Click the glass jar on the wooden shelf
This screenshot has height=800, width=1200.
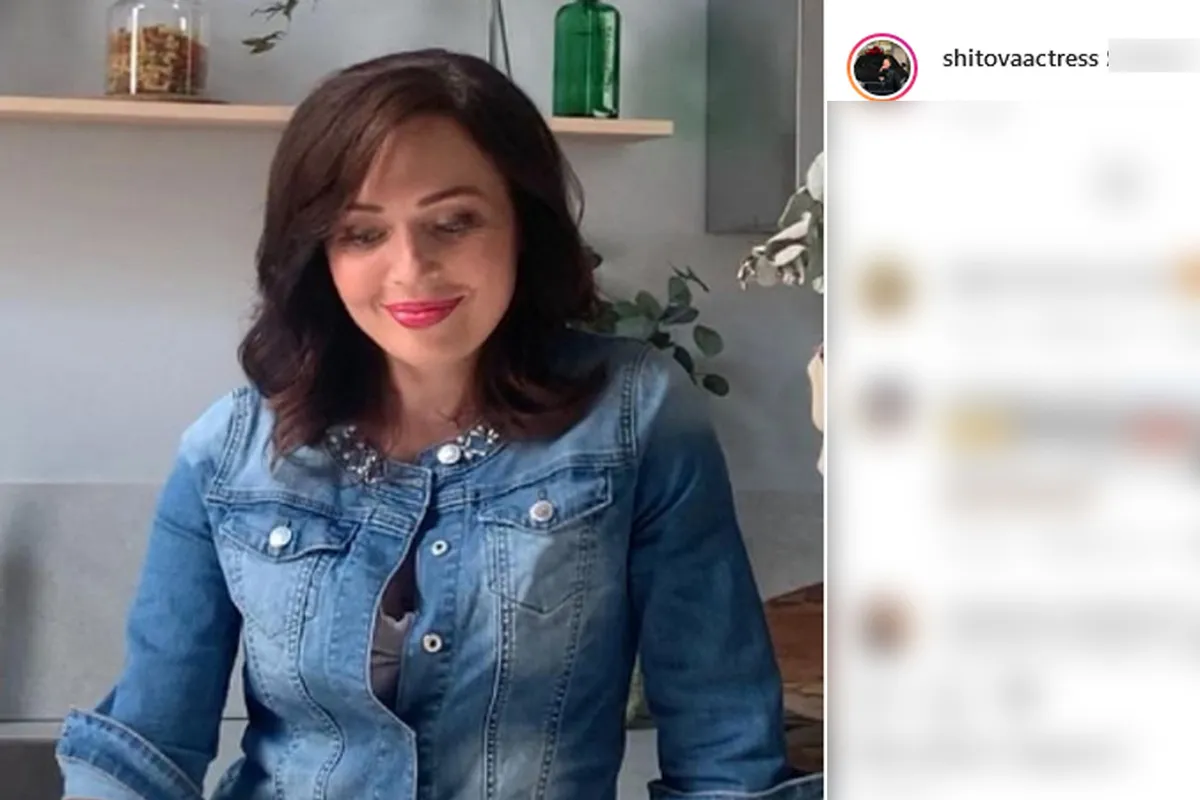(157, 49)
